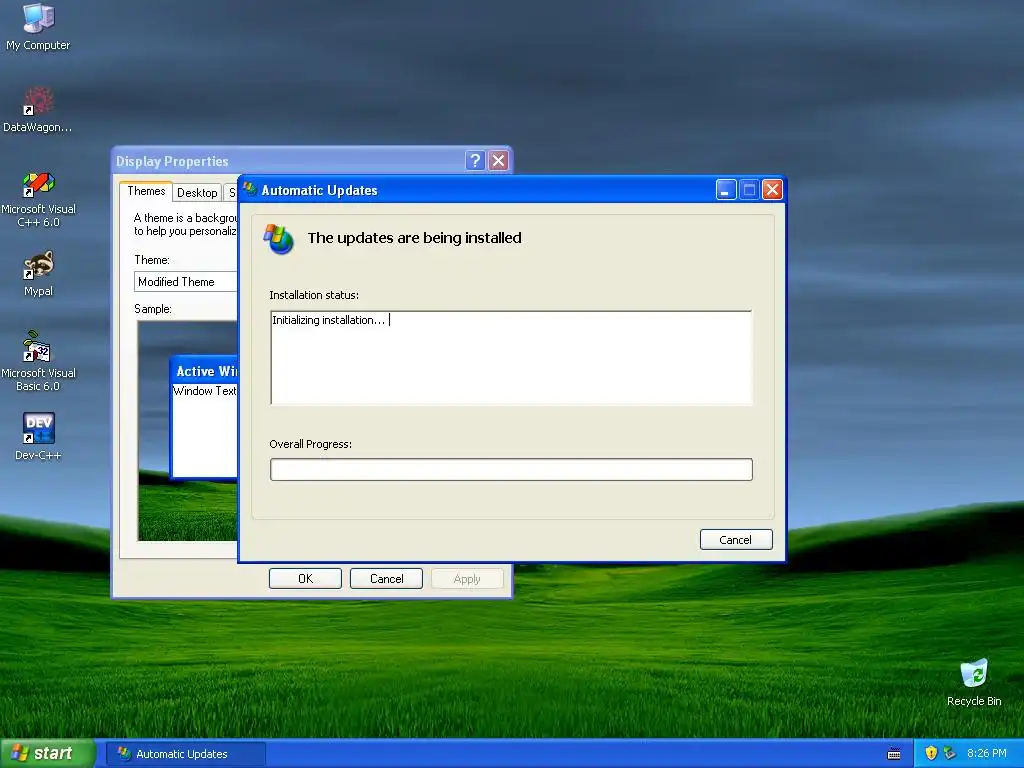Click the help question mark in Display Properties

click(x=475, y=161)
